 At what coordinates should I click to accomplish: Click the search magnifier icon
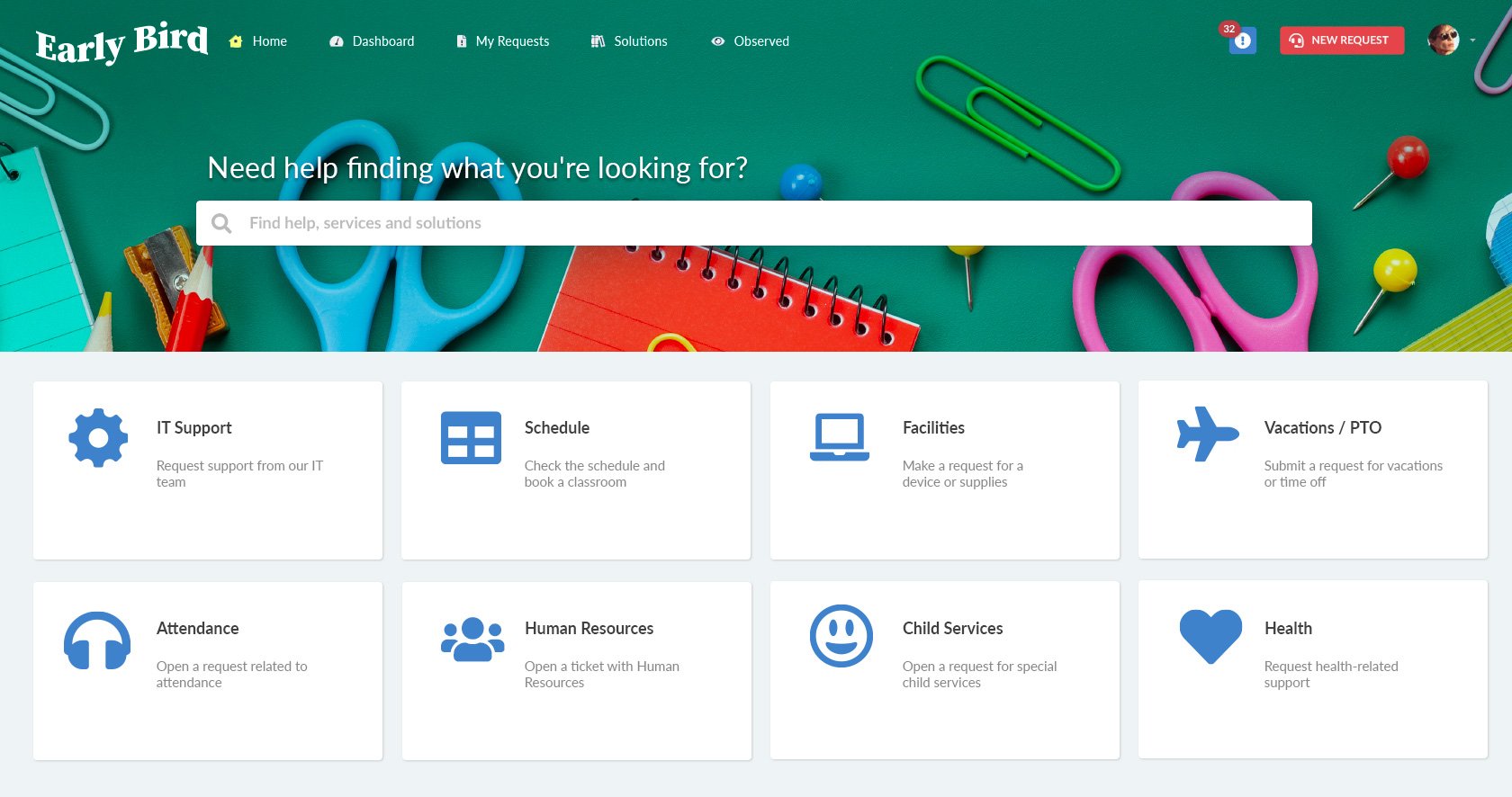[x=221, y=223]
